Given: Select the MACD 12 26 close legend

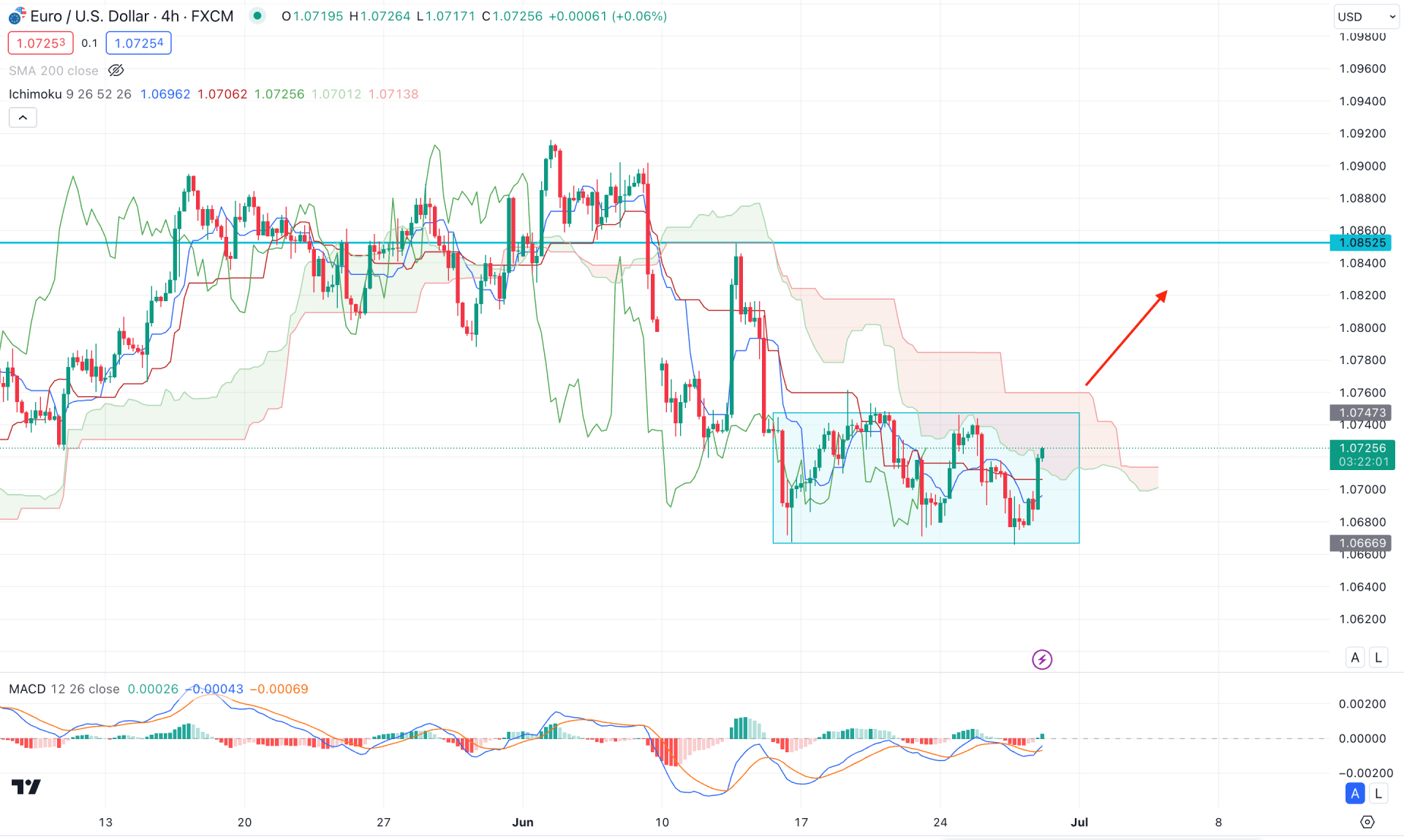Looking at the screenshot, I should point(64,689).
